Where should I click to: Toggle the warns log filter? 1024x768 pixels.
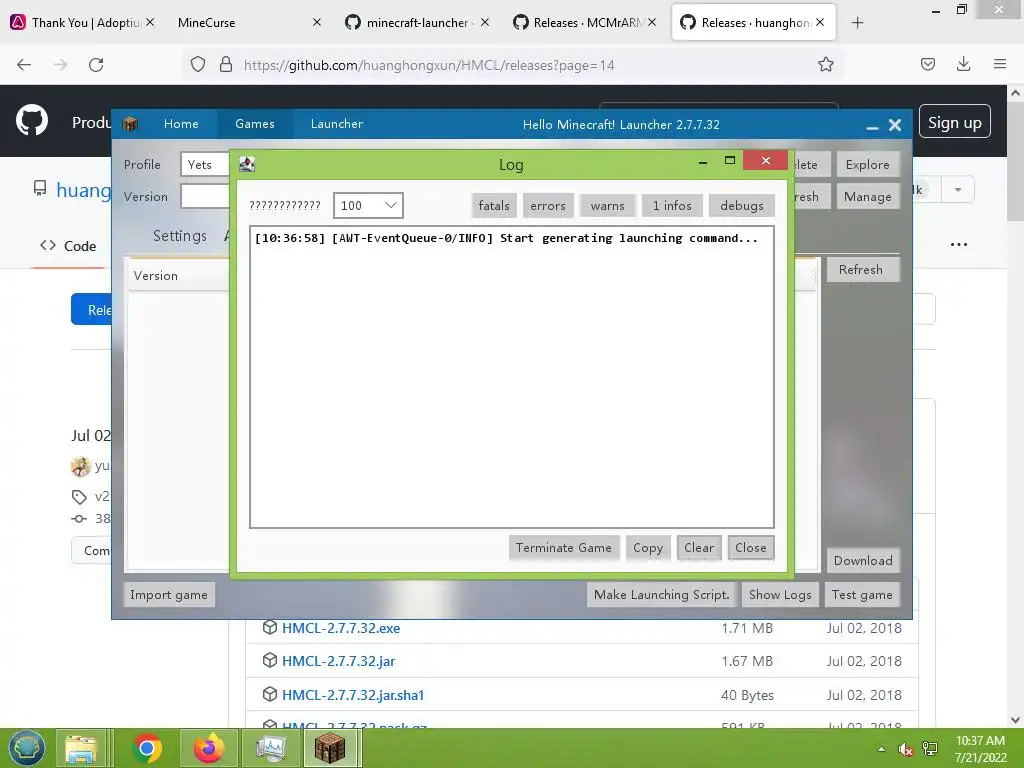point(607,206)
